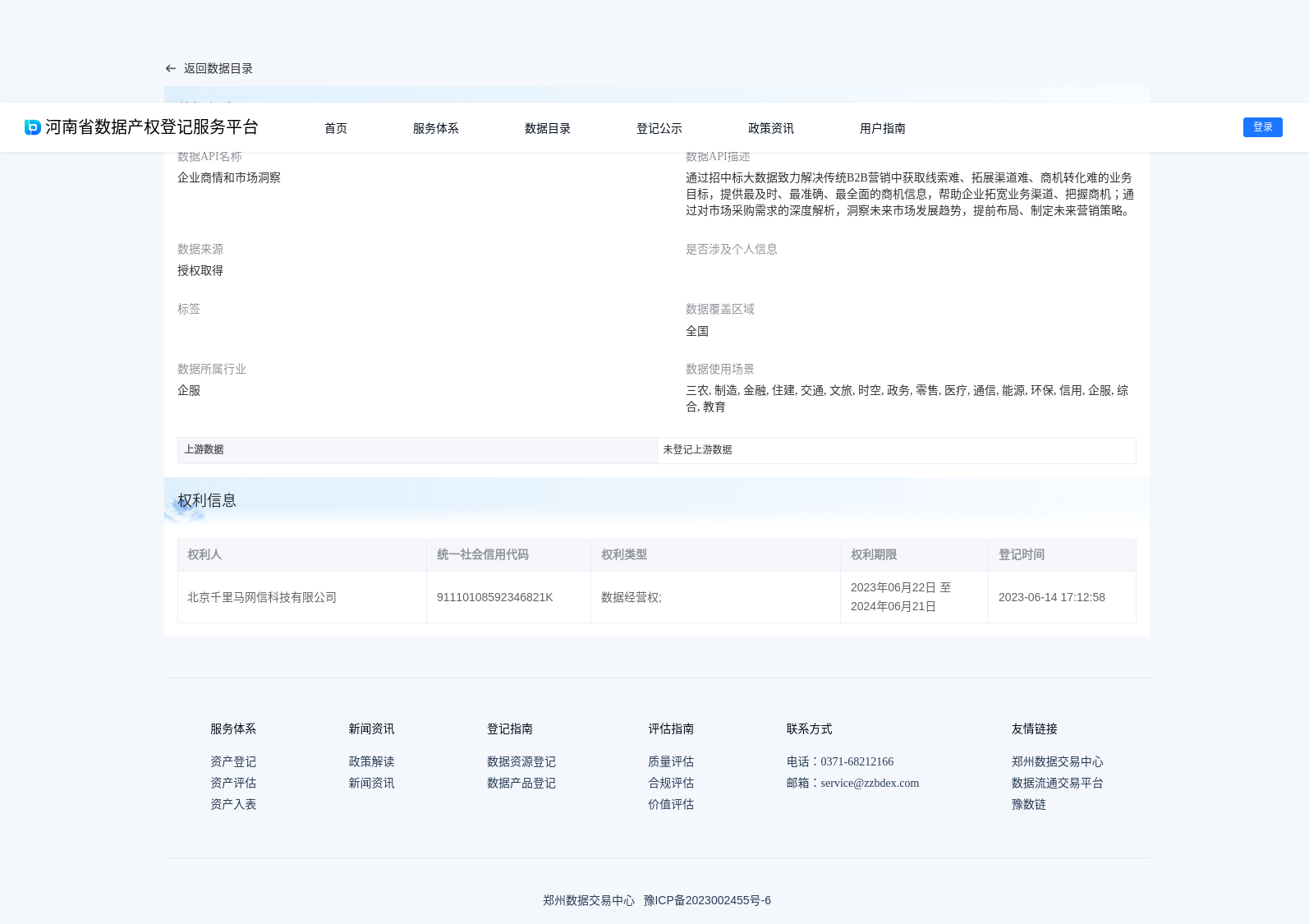Open 数据产品登记 footer link
This screenshot has height=924, width=1309.
(x=521, y=784)
